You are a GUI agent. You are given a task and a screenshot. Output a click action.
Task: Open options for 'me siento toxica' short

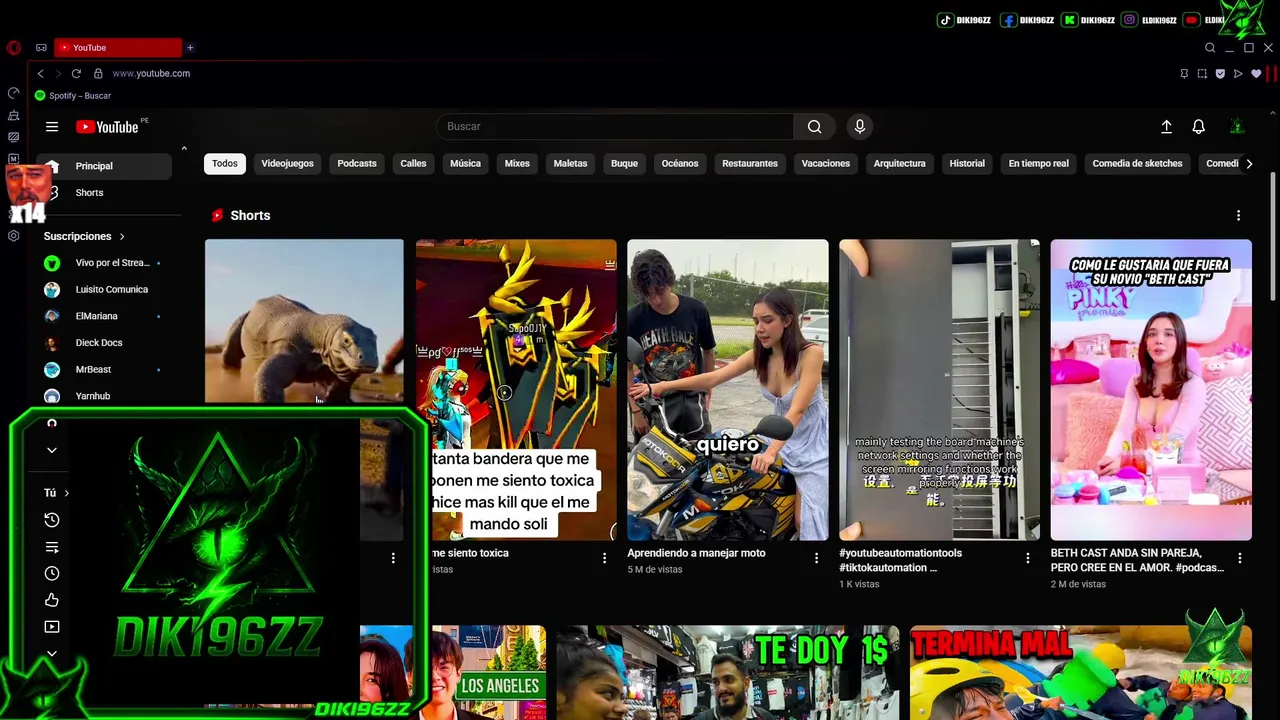point(604,558)
